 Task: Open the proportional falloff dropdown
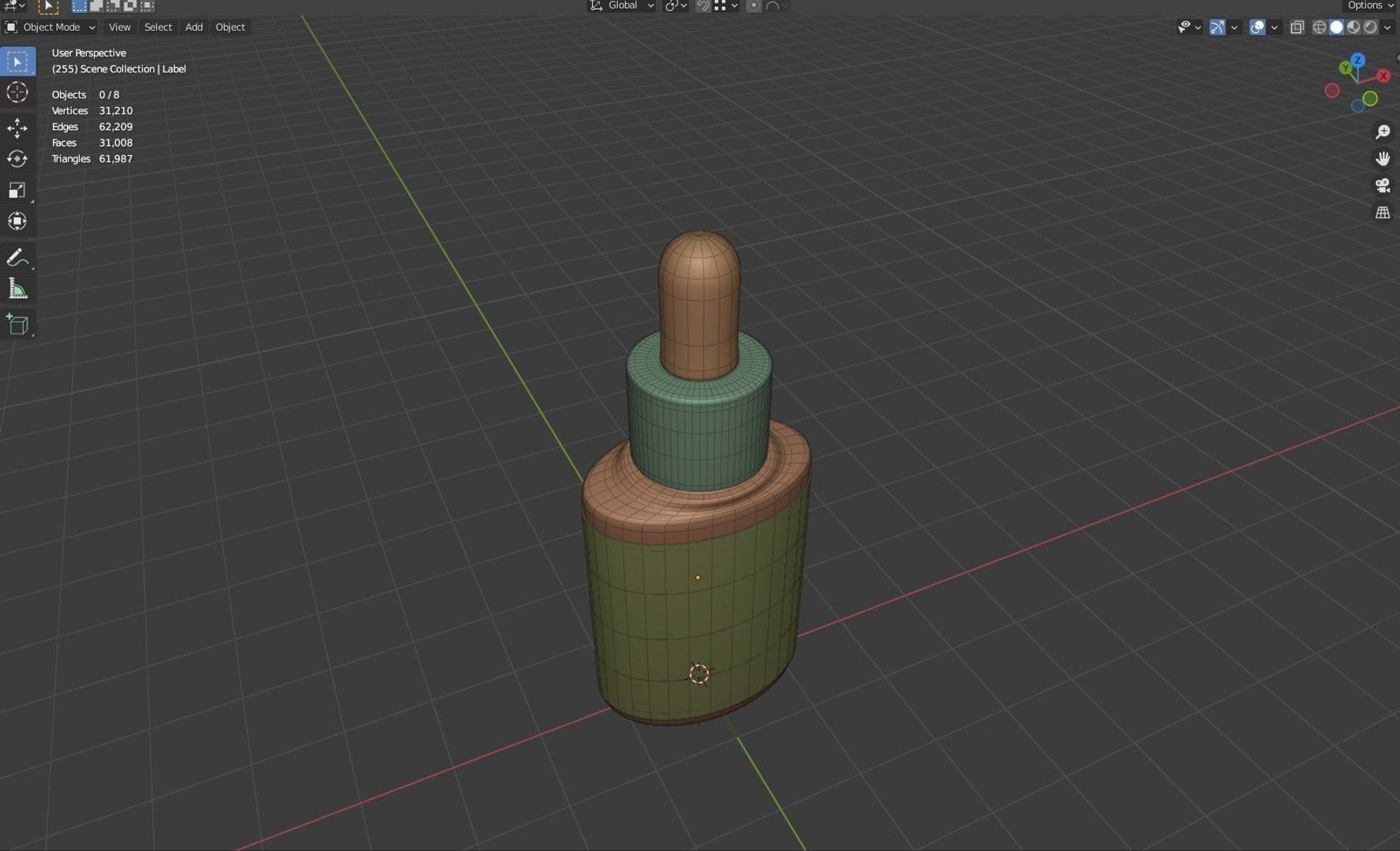click(776, 6)
